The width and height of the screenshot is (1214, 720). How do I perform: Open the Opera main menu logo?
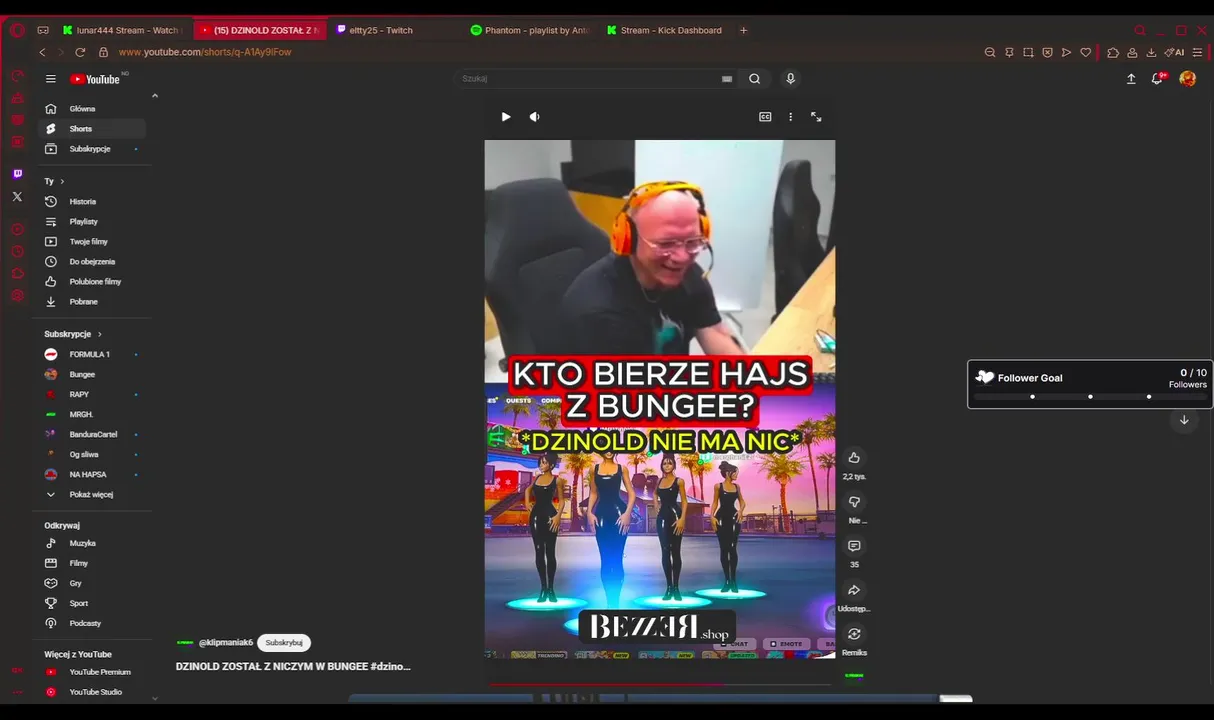[17, 30]
